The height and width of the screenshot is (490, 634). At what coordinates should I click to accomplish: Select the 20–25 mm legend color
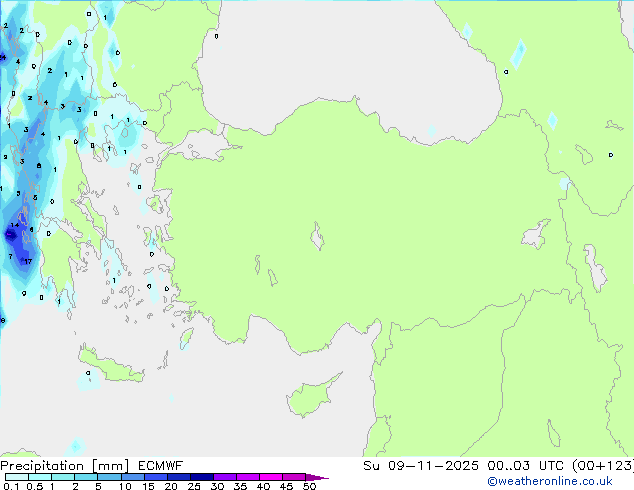(x=178, y=477)
